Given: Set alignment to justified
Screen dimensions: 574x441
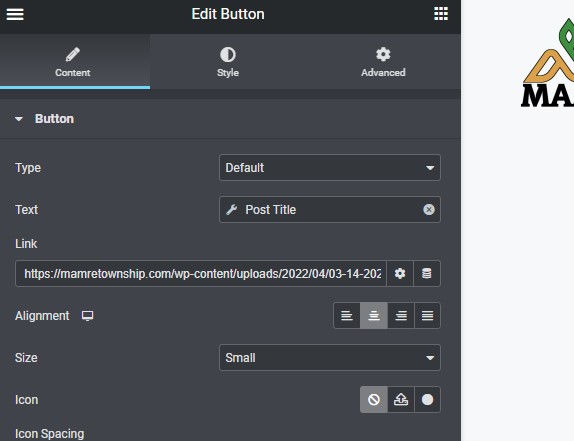Looking at the screenshot, I should 427,315.
